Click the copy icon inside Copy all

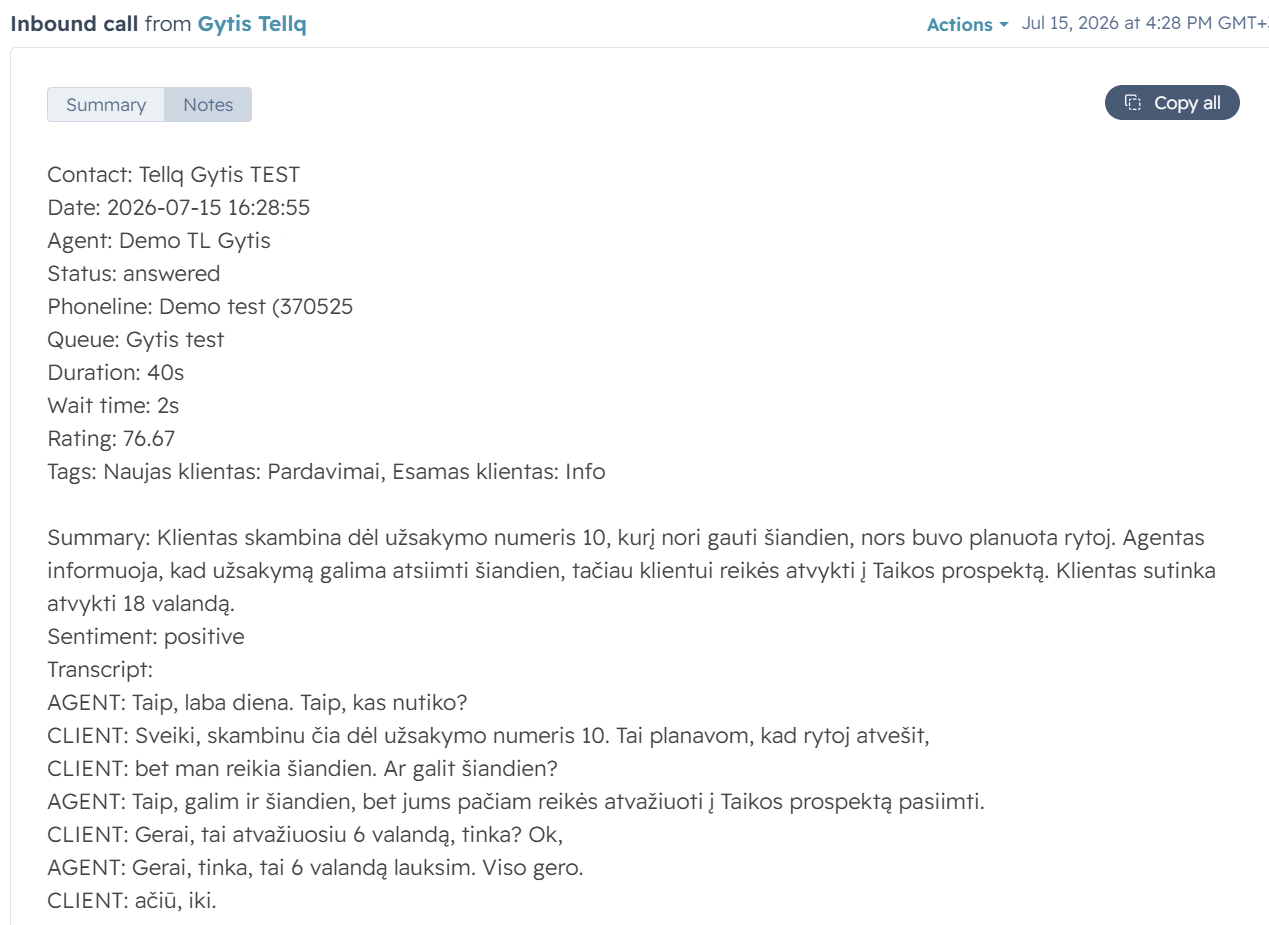(1133, 103)
